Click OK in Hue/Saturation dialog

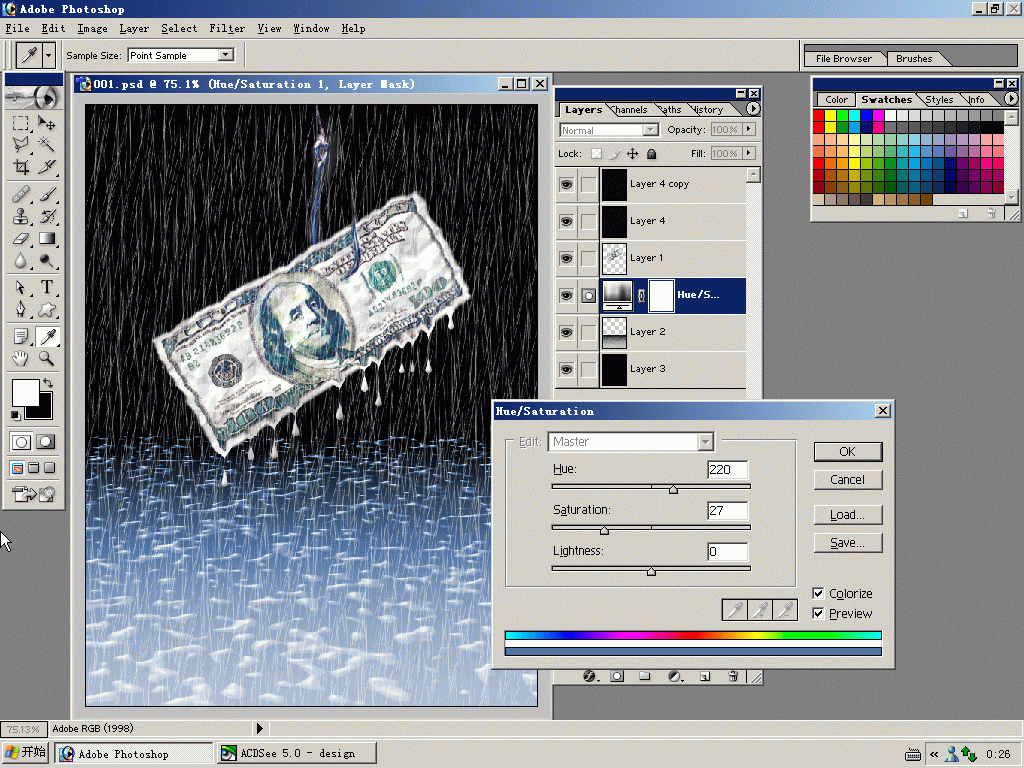848,451
